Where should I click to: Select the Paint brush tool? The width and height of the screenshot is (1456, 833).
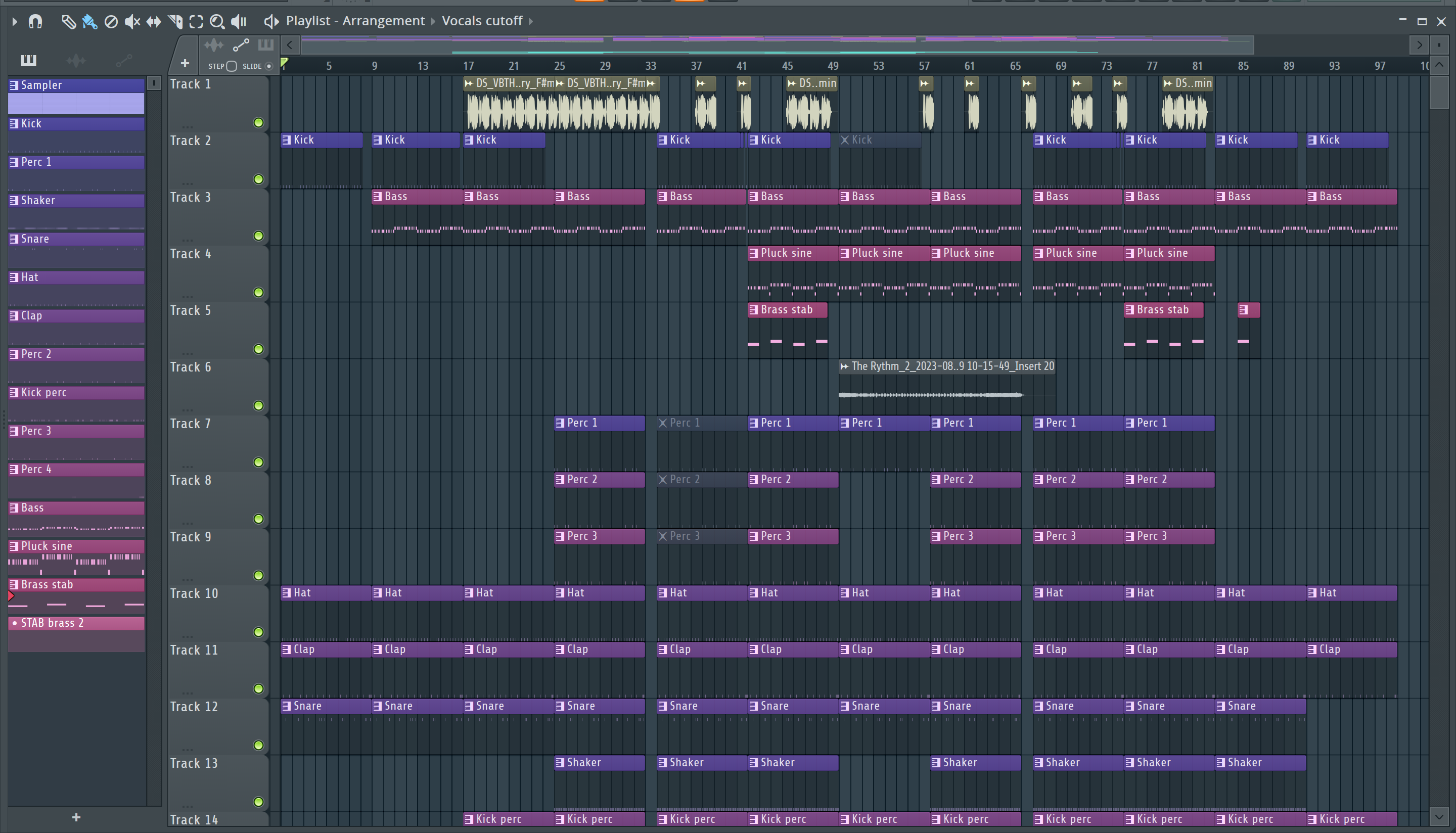[89, 22]
